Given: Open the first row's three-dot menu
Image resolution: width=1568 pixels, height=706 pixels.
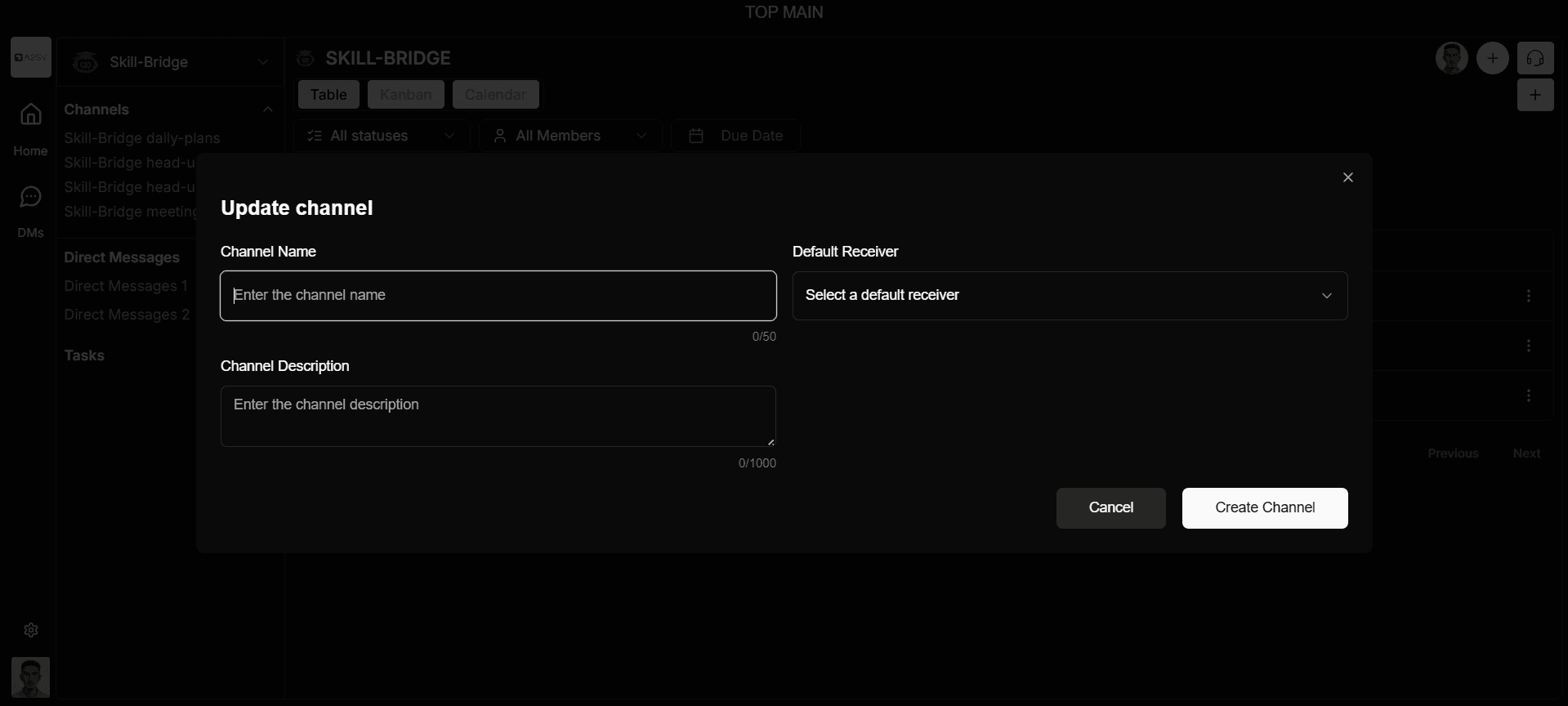Looking at the screenshot, I should (1529, 296).
